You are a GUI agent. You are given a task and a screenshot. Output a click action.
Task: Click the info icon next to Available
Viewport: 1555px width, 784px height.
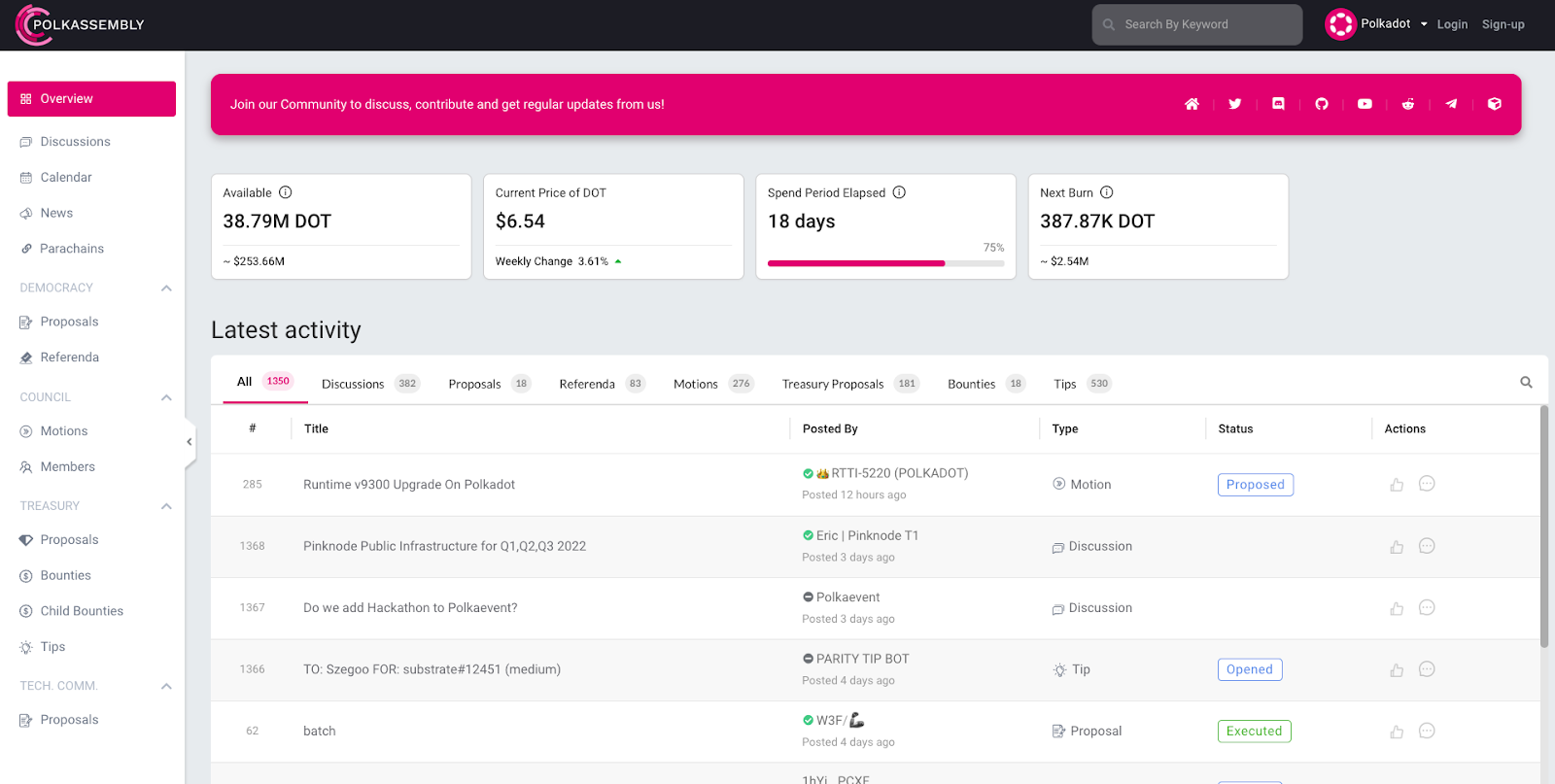pos(286,192)
